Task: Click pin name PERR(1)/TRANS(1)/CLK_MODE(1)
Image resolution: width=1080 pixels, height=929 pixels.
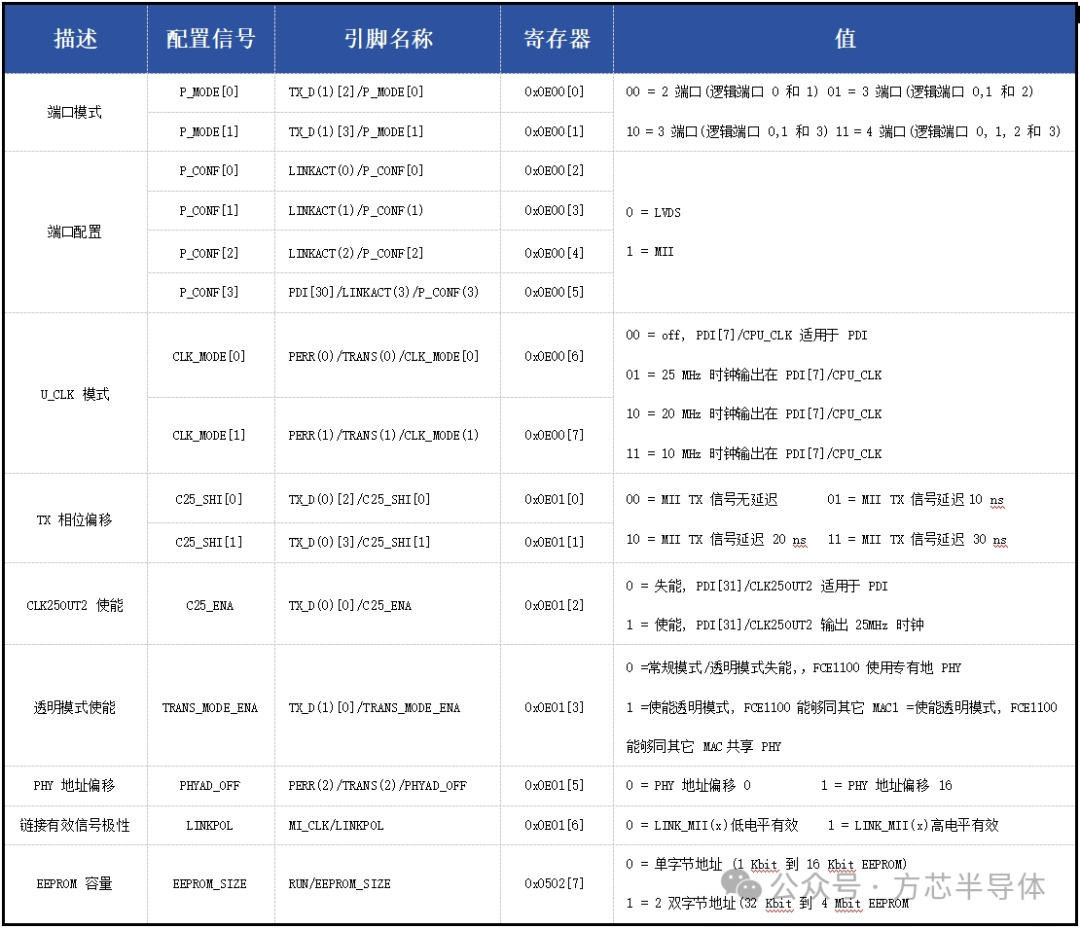Action: pos(384,436)
